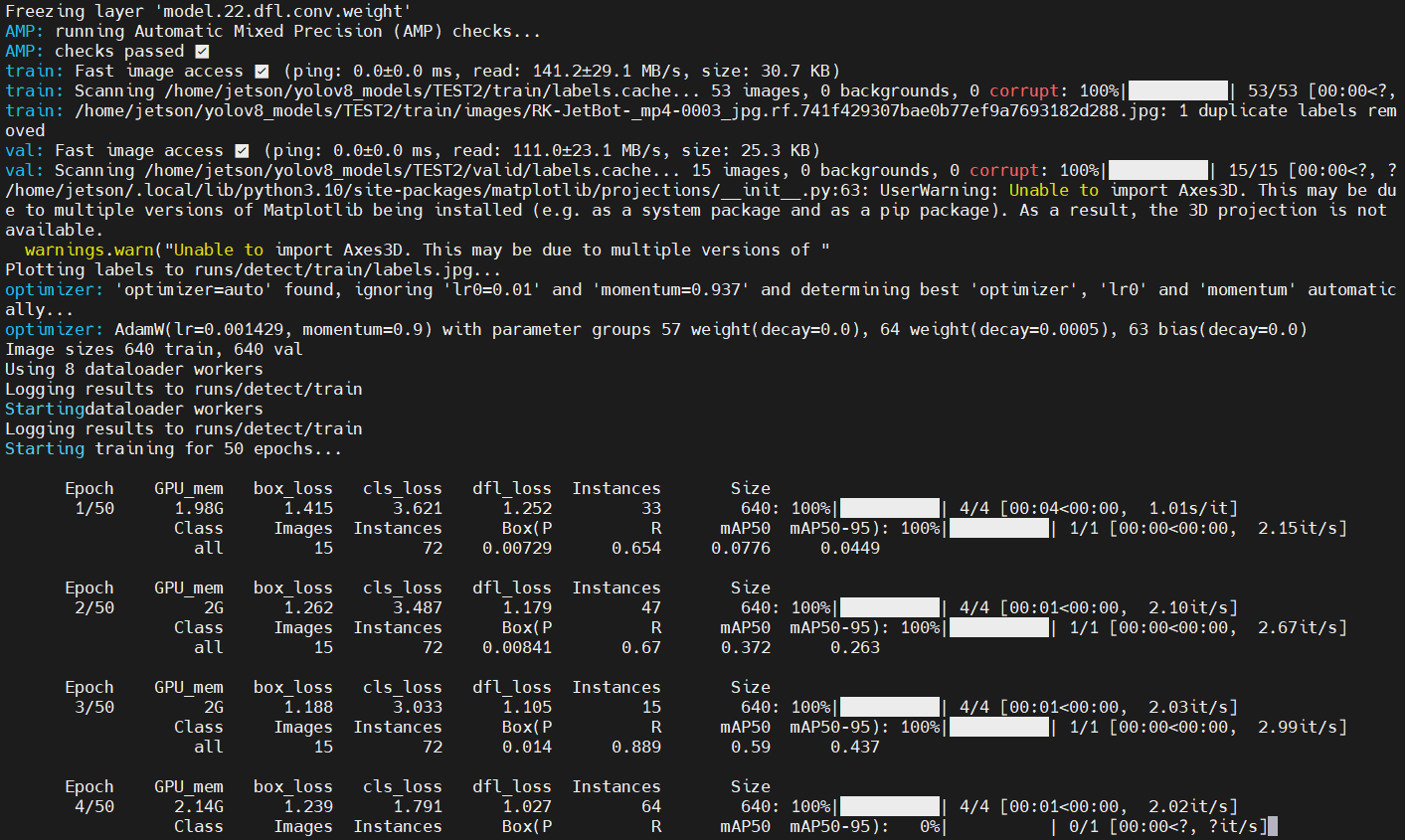Click the 'Starting training for 50 epochs...' line

(x=174, y=449)
